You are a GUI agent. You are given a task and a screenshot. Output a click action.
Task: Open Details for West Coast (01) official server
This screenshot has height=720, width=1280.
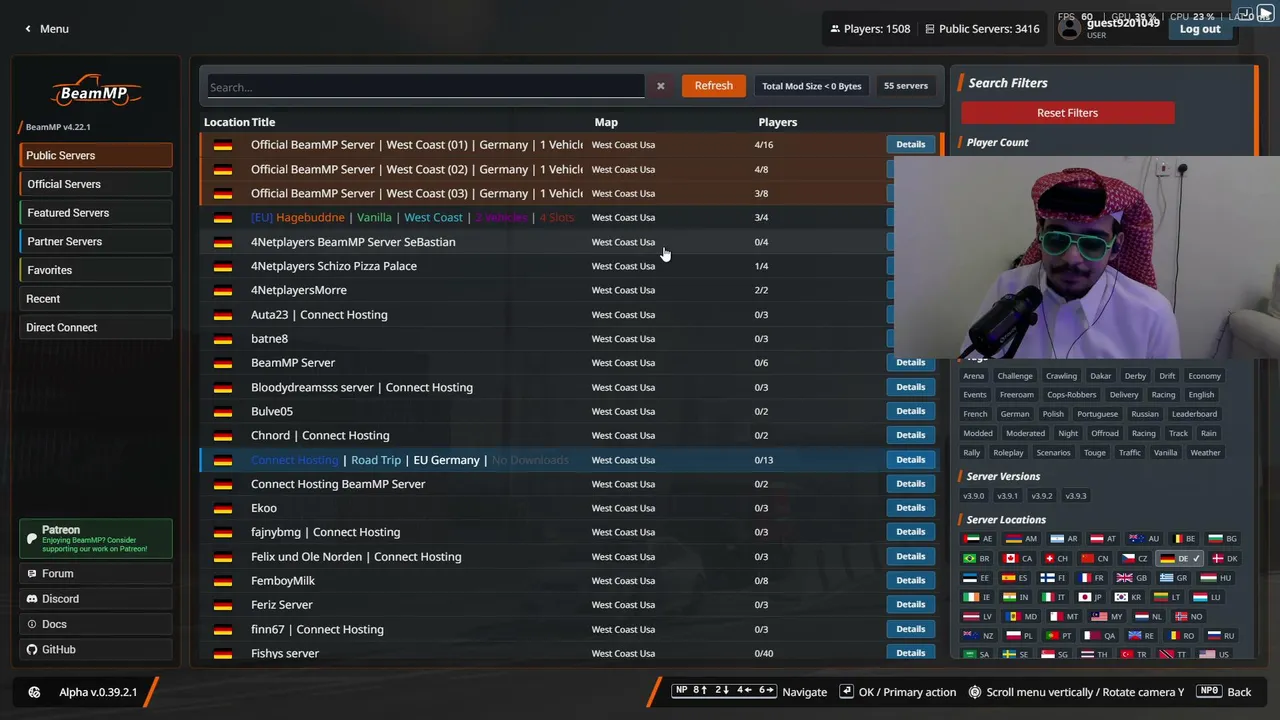[910, 145]
